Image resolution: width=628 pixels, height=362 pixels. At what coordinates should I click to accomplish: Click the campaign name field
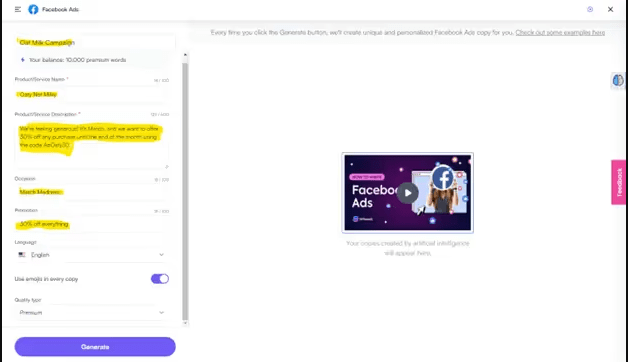(95, 42)
